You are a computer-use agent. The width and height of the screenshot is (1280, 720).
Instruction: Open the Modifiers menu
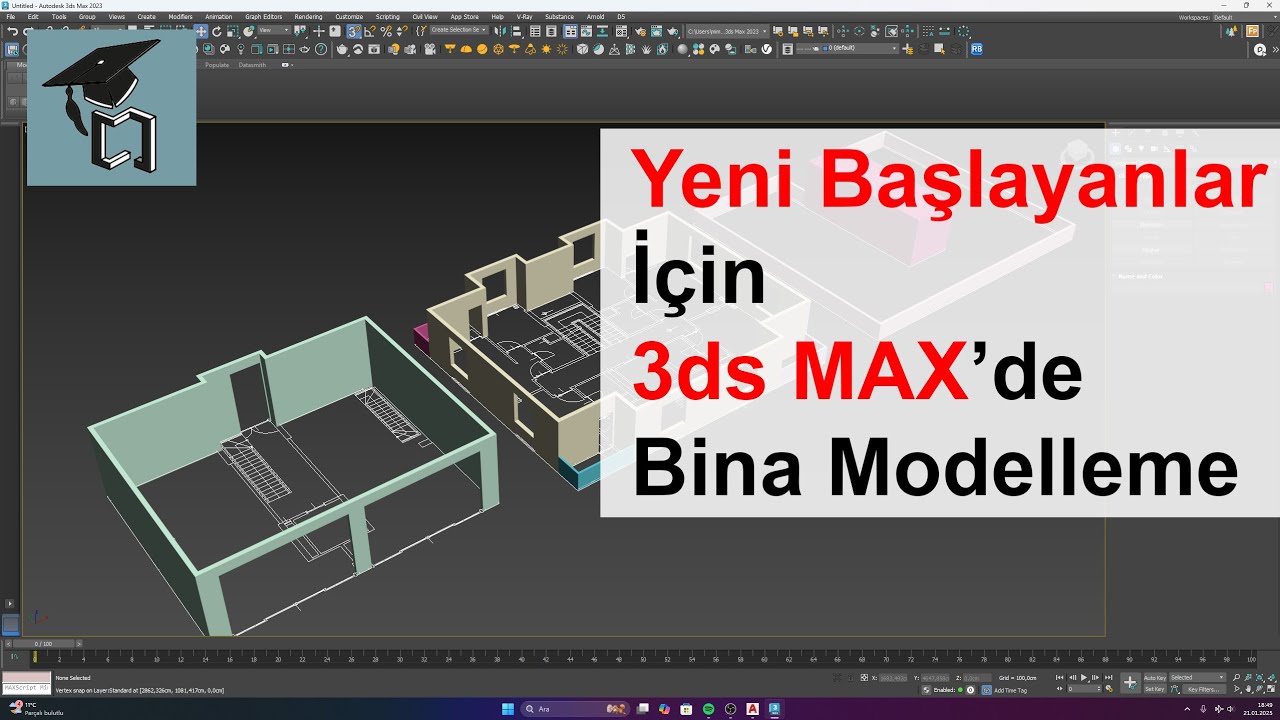(x=181, y=17)
